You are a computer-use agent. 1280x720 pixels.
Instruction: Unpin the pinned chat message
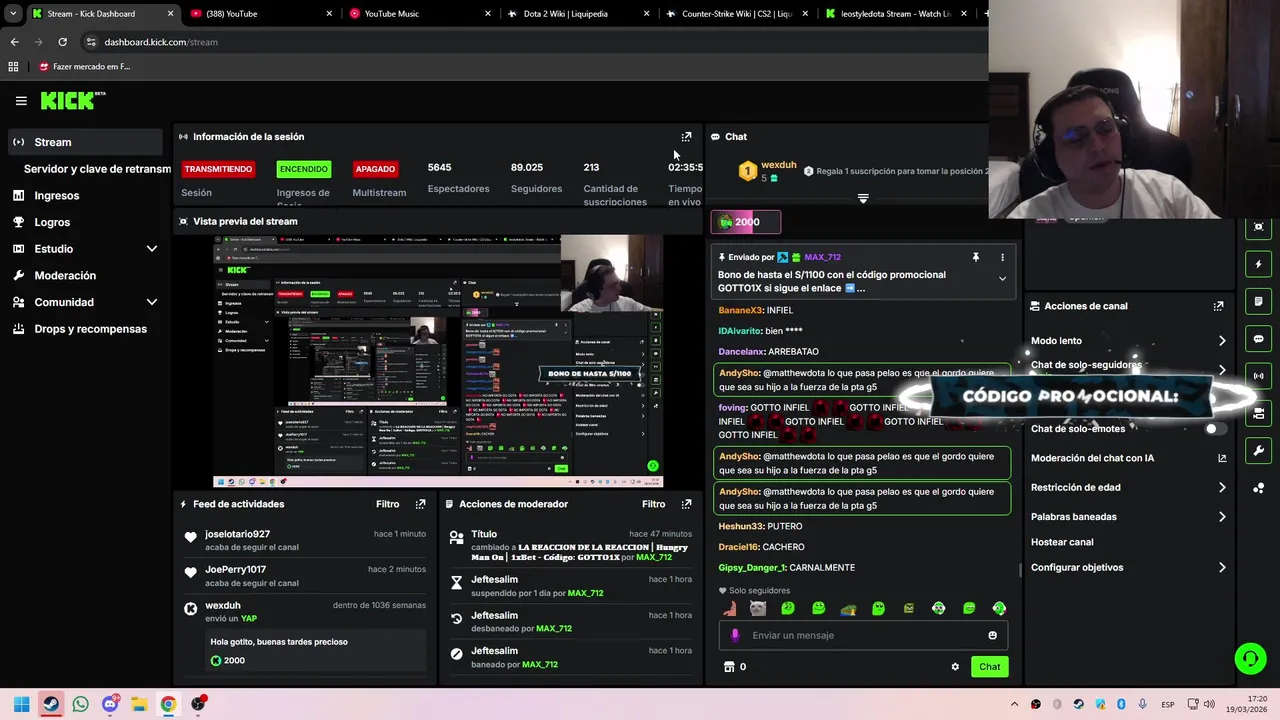(x=975, y=257)
